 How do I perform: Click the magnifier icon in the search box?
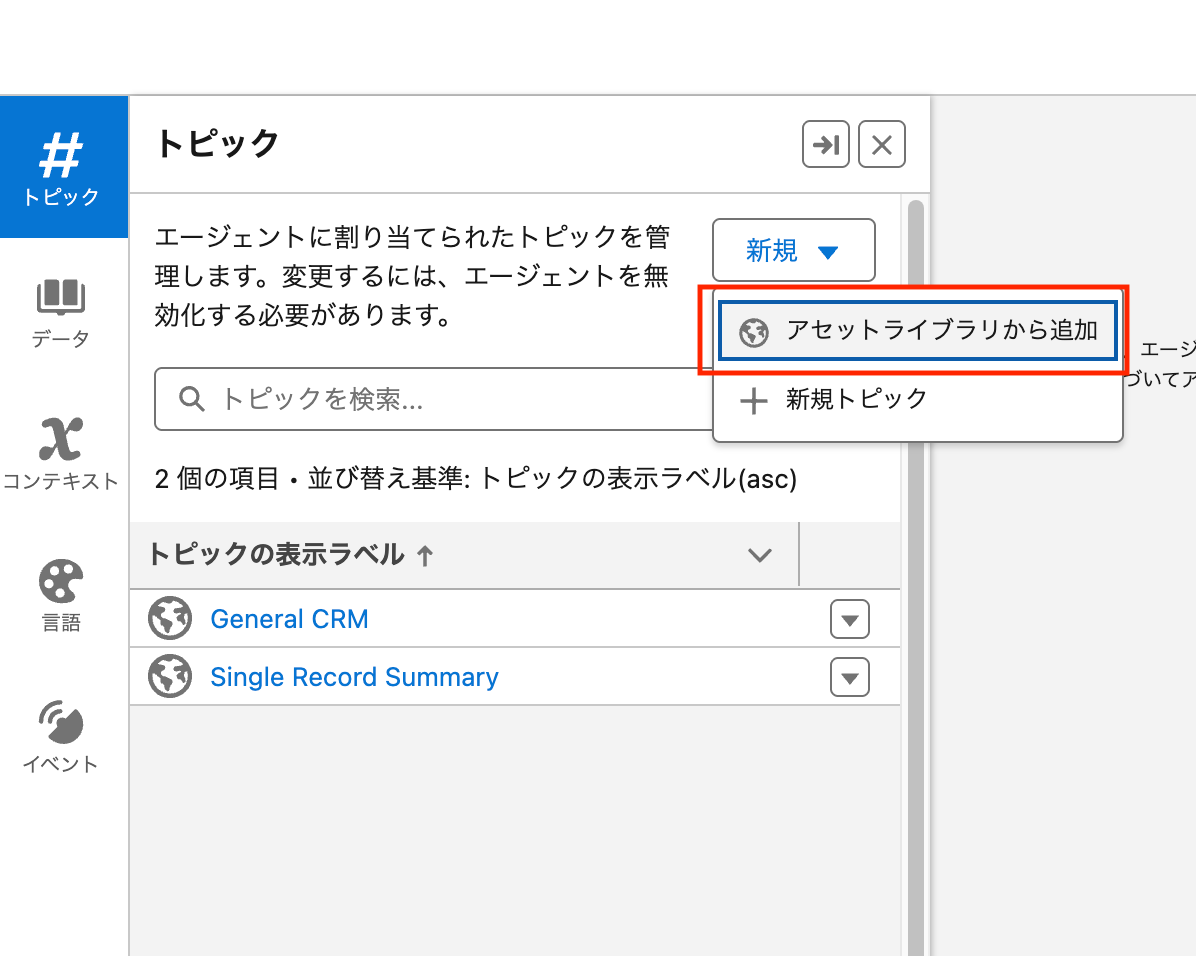pyautogui.click(x=191, y=399)
